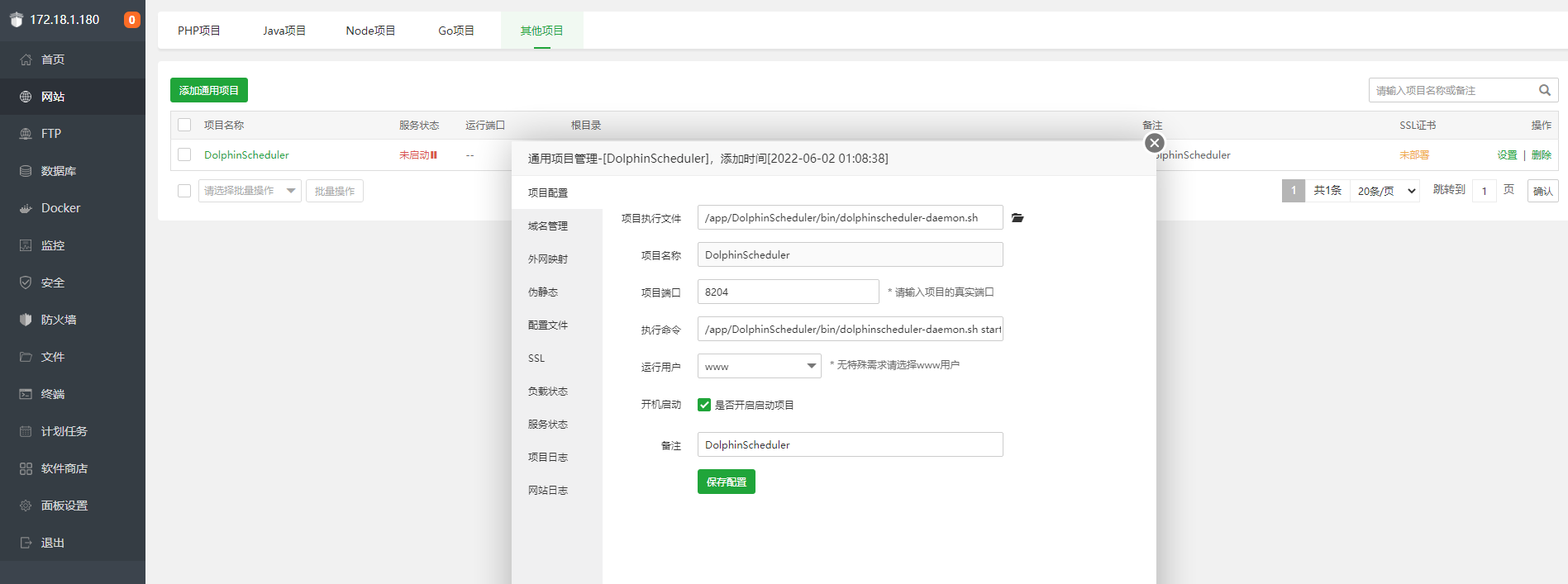Click the website globe icon
1568x584 pixels.
pos(26,97)
